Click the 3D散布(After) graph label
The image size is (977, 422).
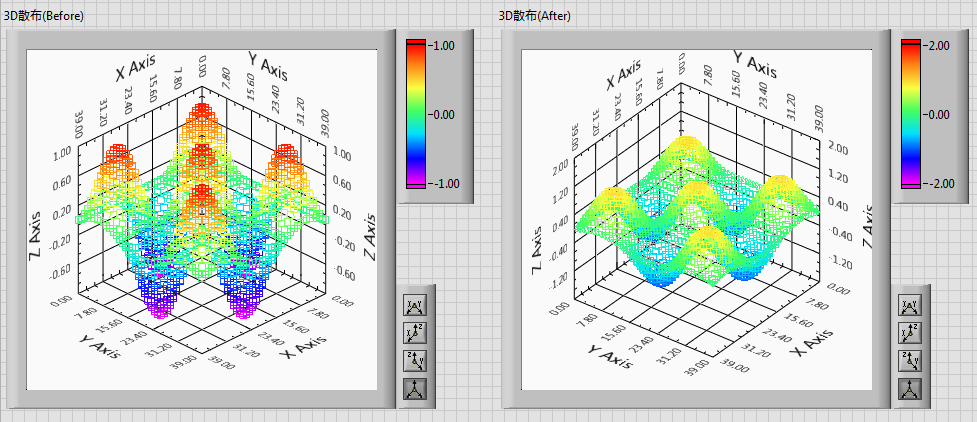535,17
